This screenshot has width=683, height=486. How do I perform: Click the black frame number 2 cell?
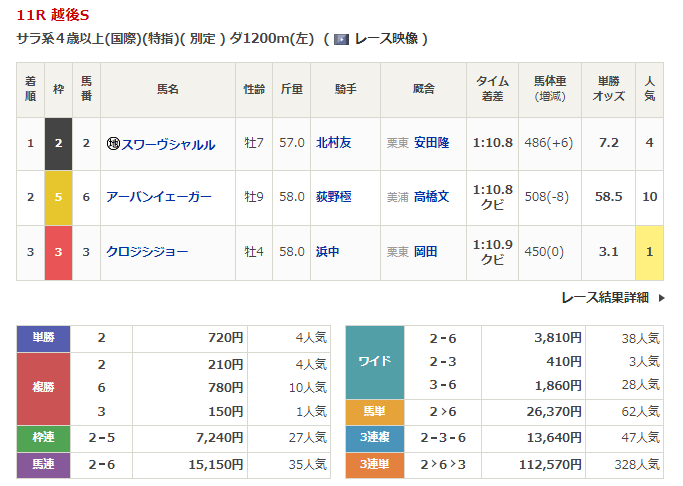point(58,143)
